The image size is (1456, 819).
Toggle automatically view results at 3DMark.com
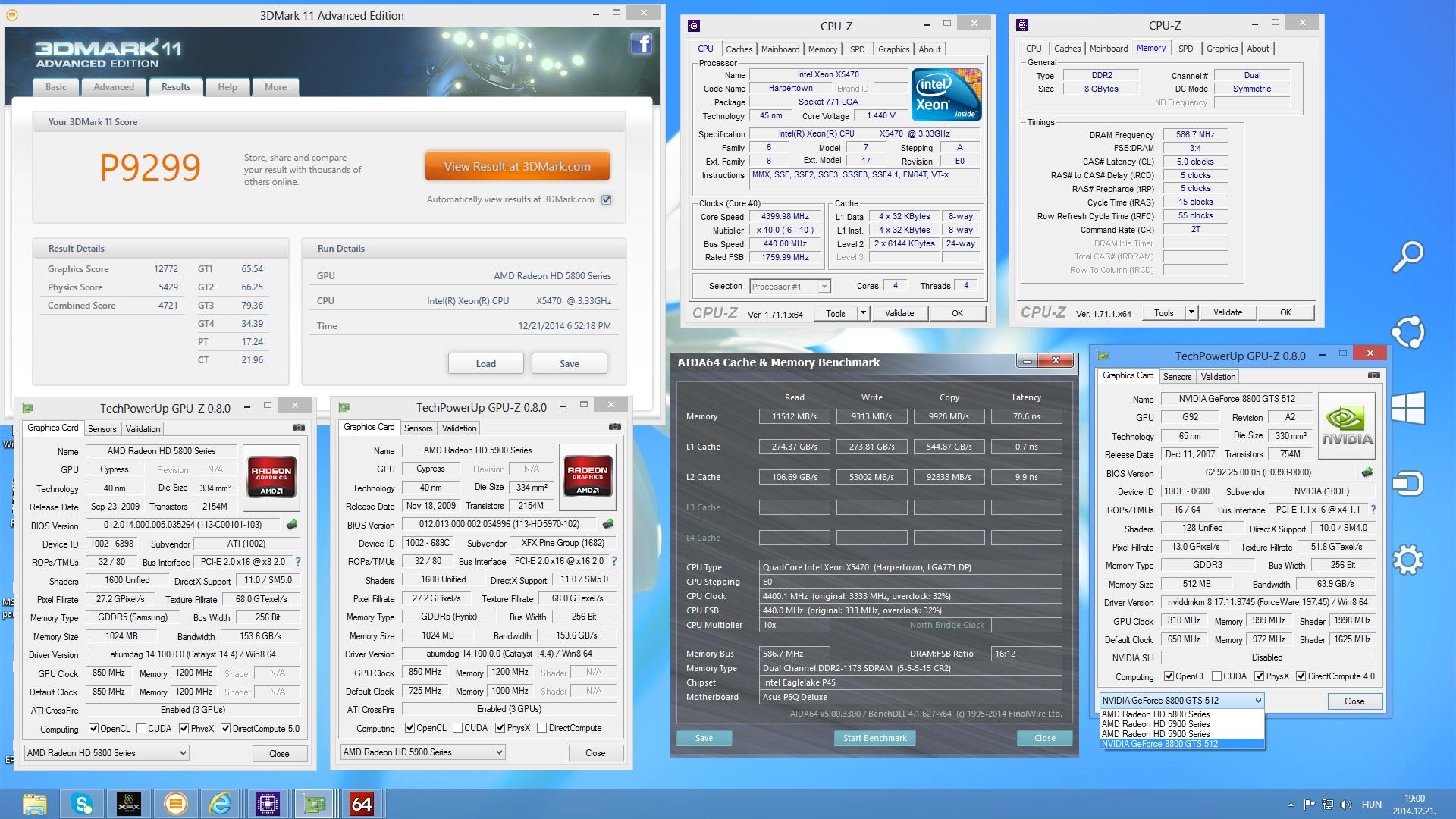[606, 199]
